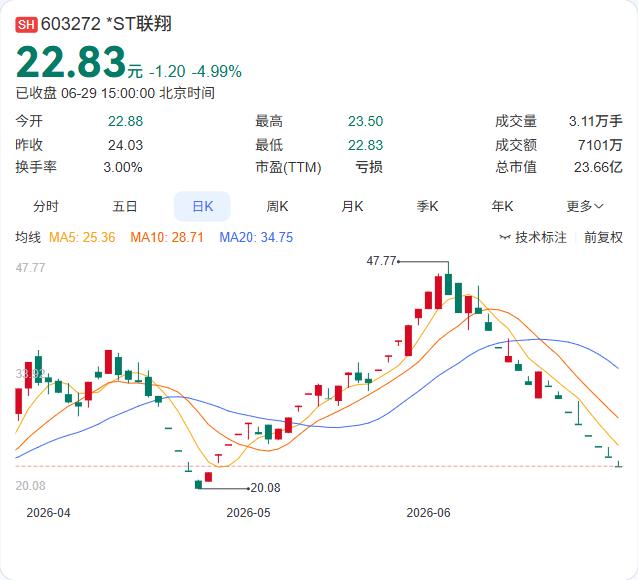
Task: Select the 年K yearly candlestick tab
Action: point(502,206)
